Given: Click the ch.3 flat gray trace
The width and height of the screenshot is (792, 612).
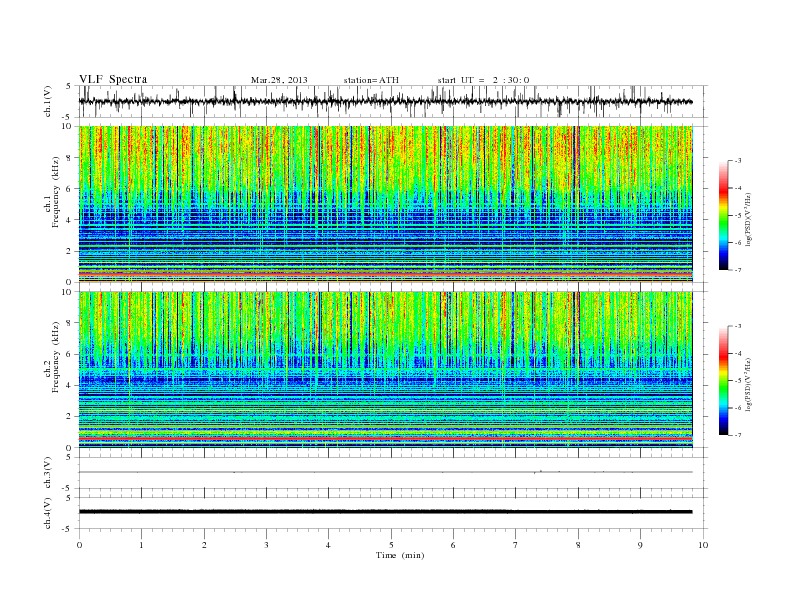Looking at the screenshot, I should click(386, 472).
